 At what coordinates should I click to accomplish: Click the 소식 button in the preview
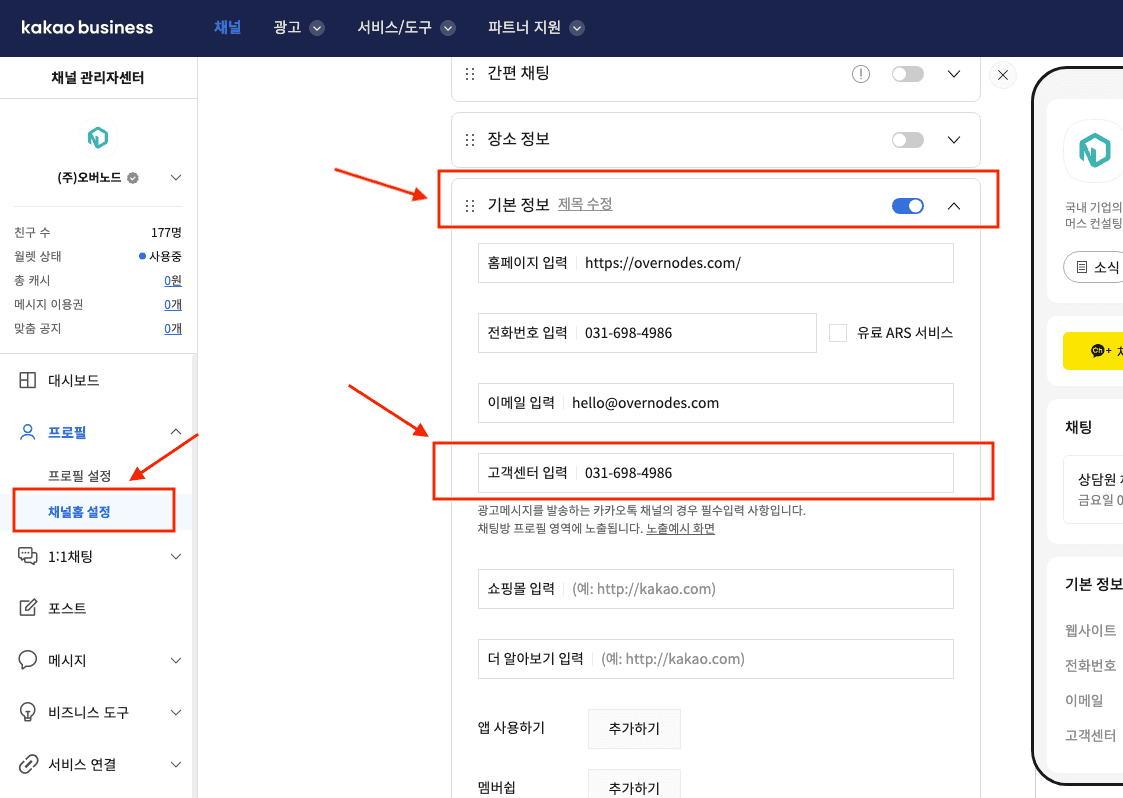[x=1095, y=267]
